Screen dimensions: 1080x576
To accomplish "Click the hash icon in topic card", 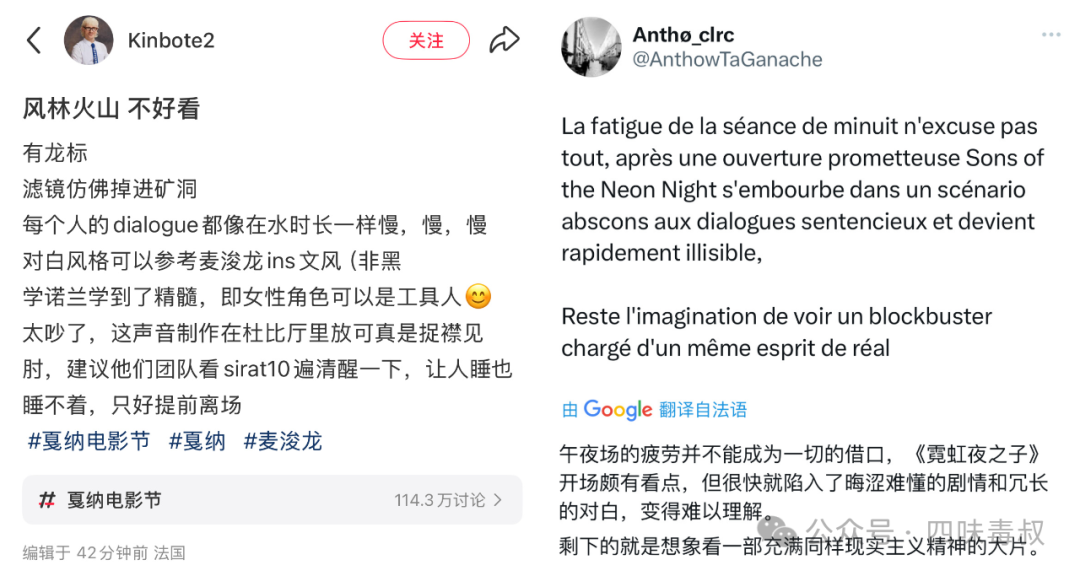I will click(x=47, y=500).
